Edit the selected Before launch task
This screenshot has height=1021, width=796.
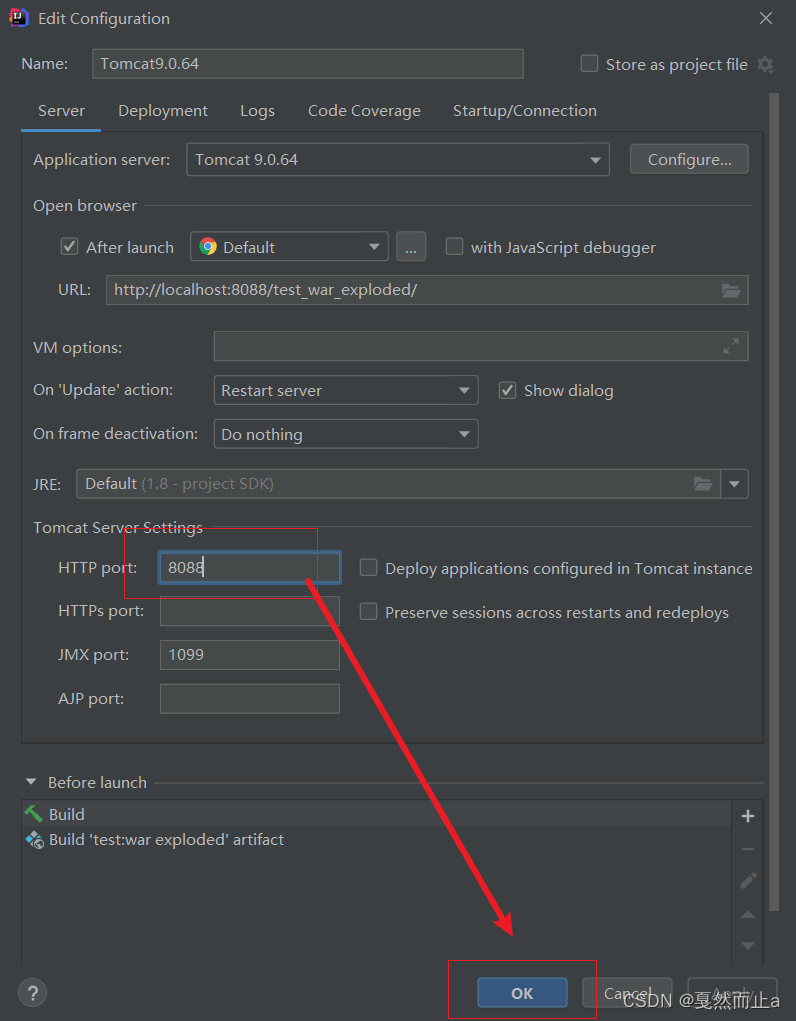coord(748,881)
